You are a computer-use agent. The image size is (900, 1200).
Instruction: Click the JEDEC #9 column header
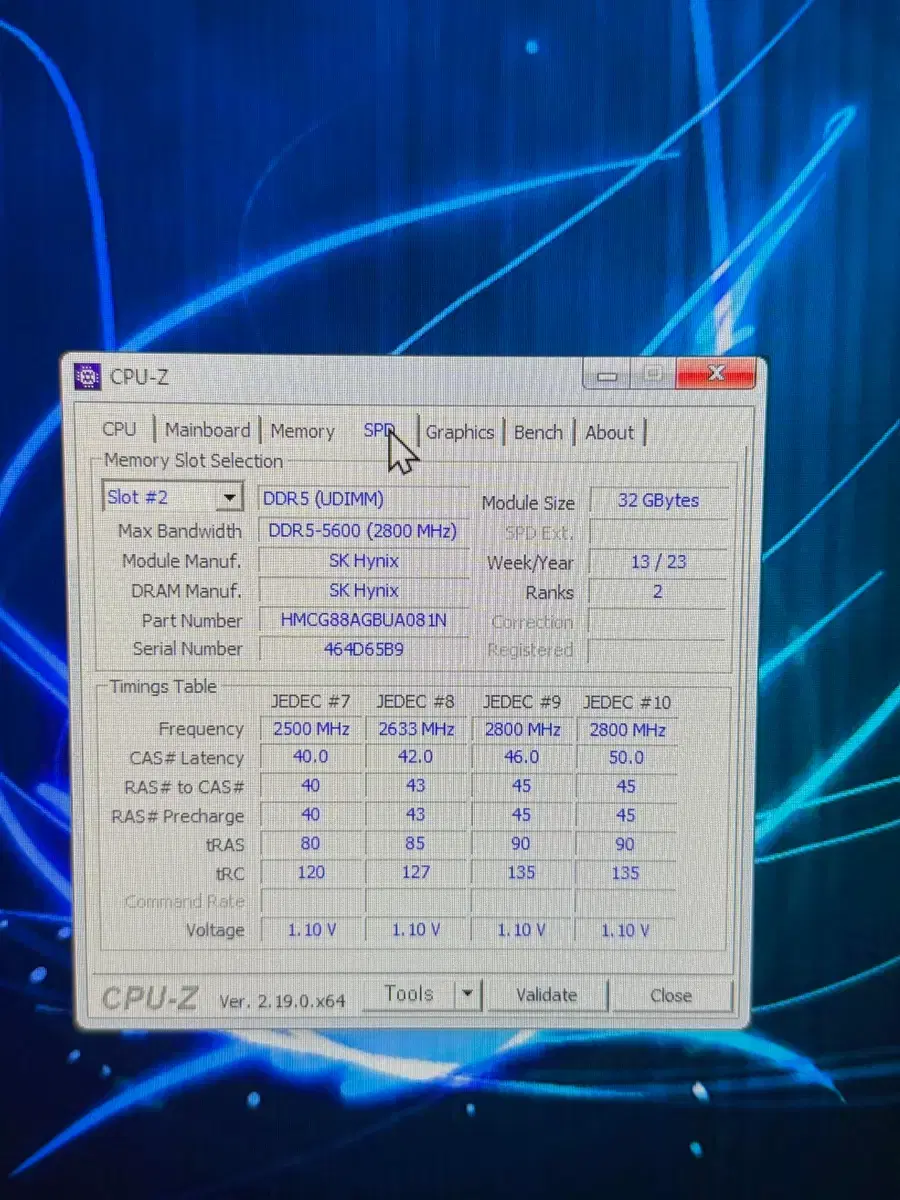(x=521, y=702)
